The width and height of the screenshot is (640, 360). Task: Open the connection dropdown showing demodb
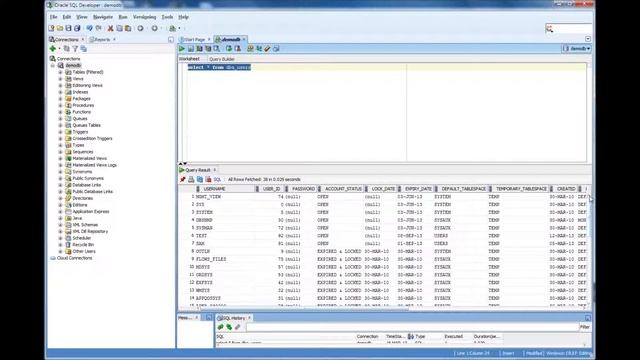(577, 49)
